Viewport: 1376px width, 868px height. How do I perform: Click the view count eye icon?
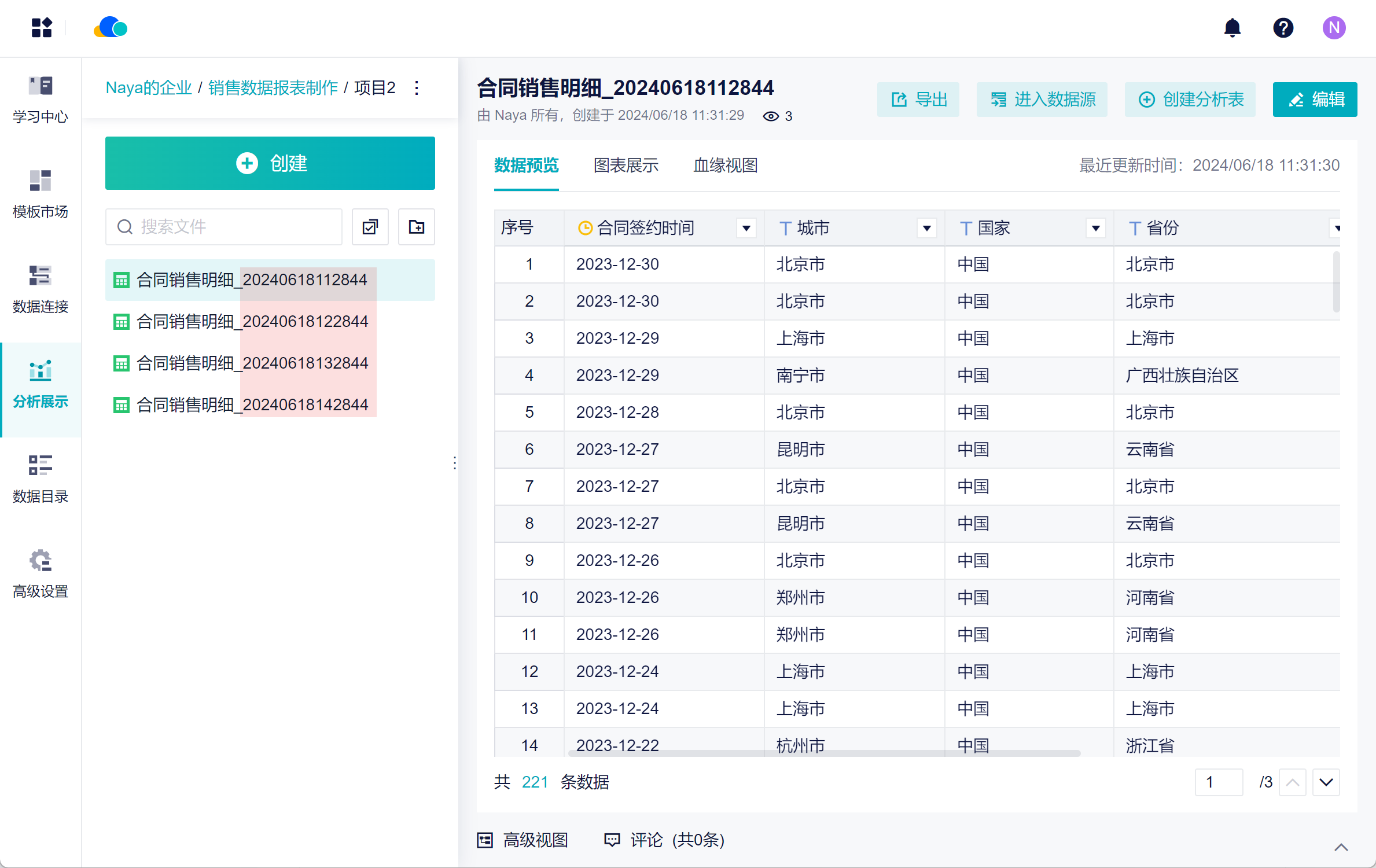pyautogui.click(x=770, y=116)
